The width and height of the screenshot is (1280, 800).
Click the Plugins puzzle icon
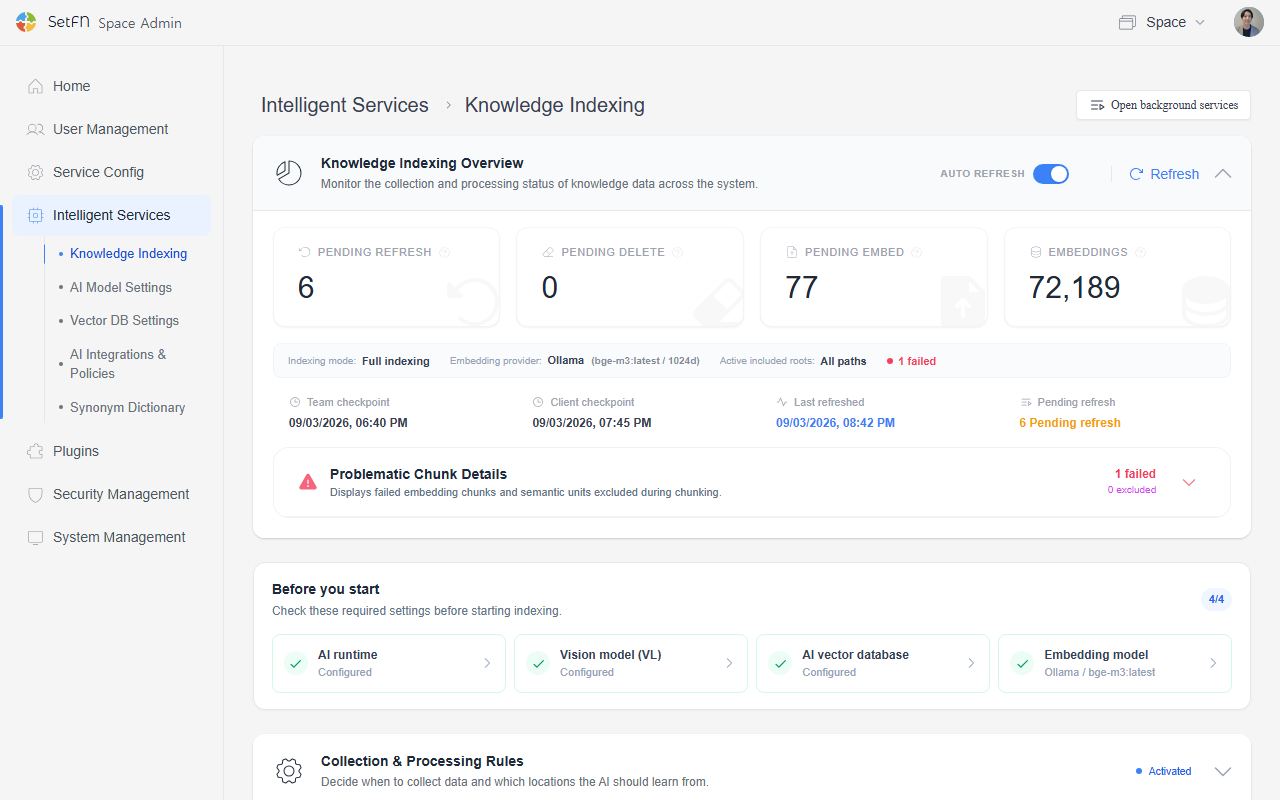click(36, 451)
